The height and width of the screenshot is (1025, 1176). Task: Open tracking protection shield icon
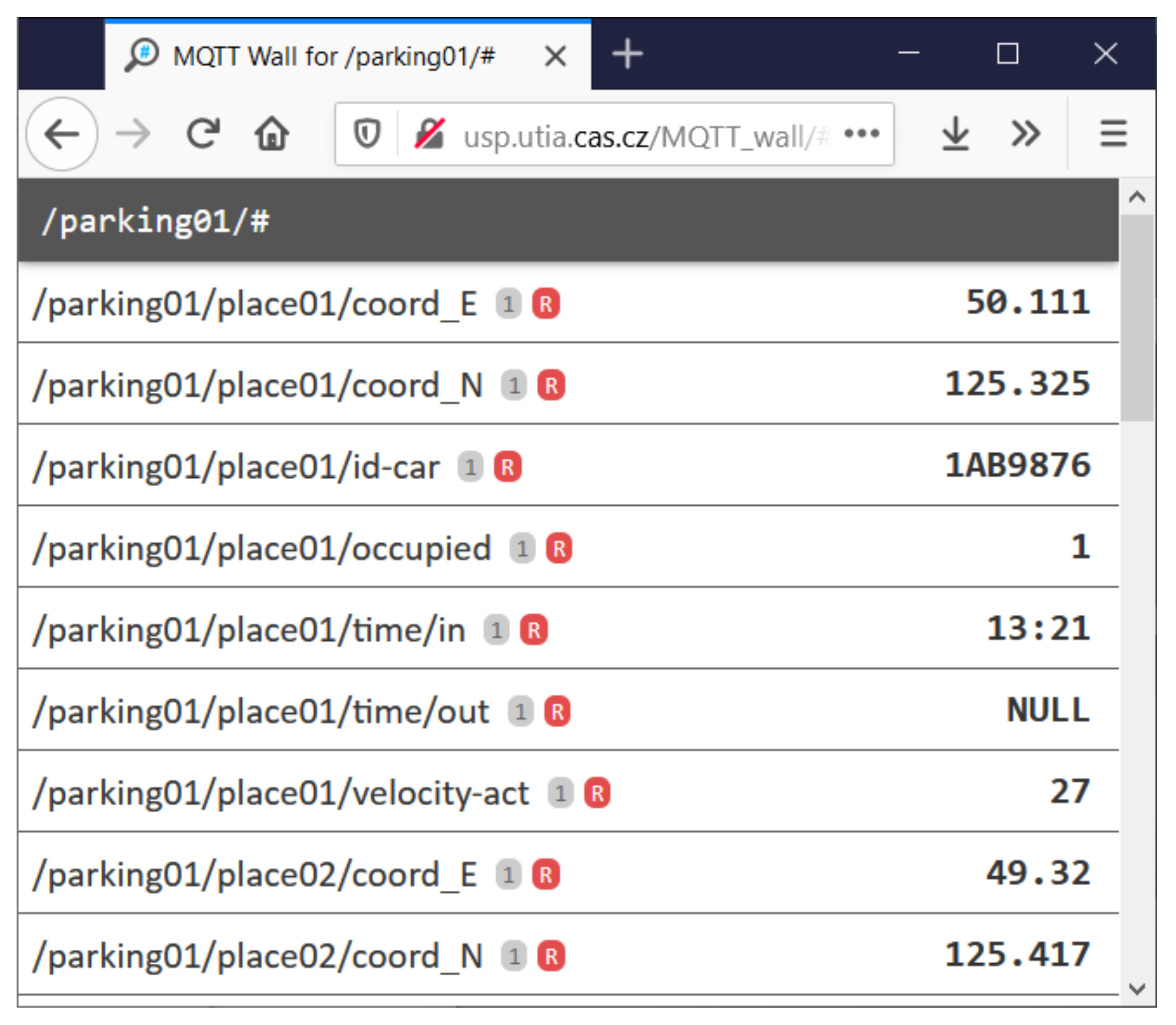[x=367, y=135]
